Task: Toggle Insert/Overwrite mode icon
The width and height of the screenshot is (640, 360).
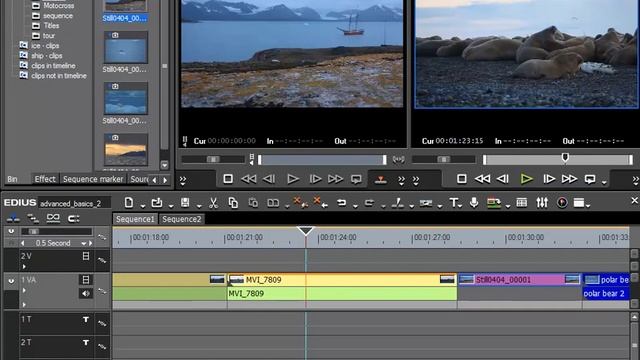Action: [13, 219]
